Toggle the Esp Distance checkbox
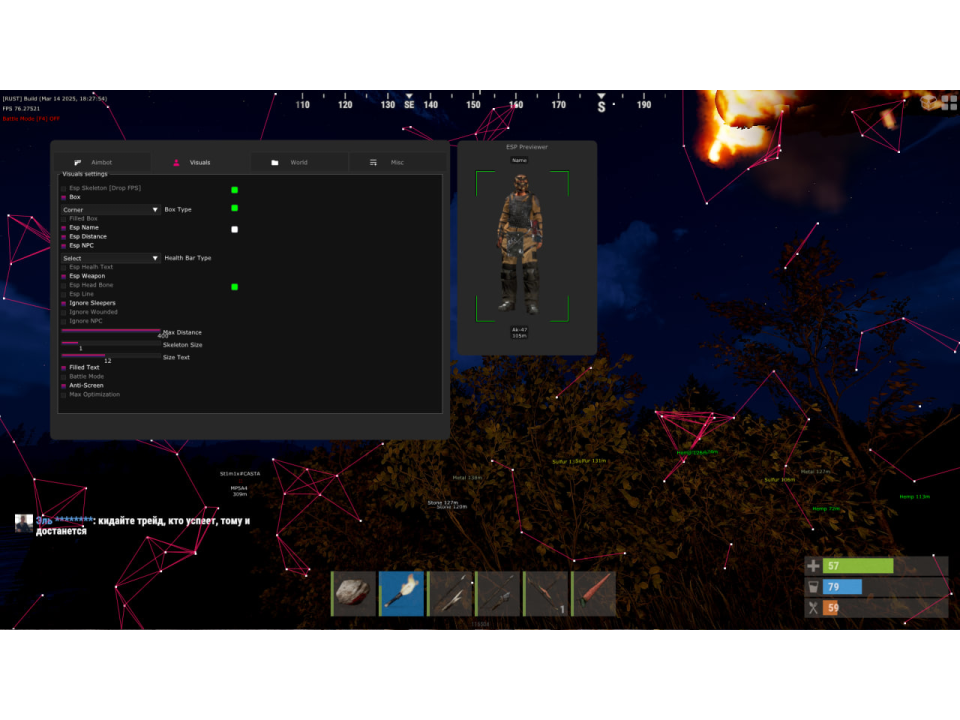 coord(64,237)
